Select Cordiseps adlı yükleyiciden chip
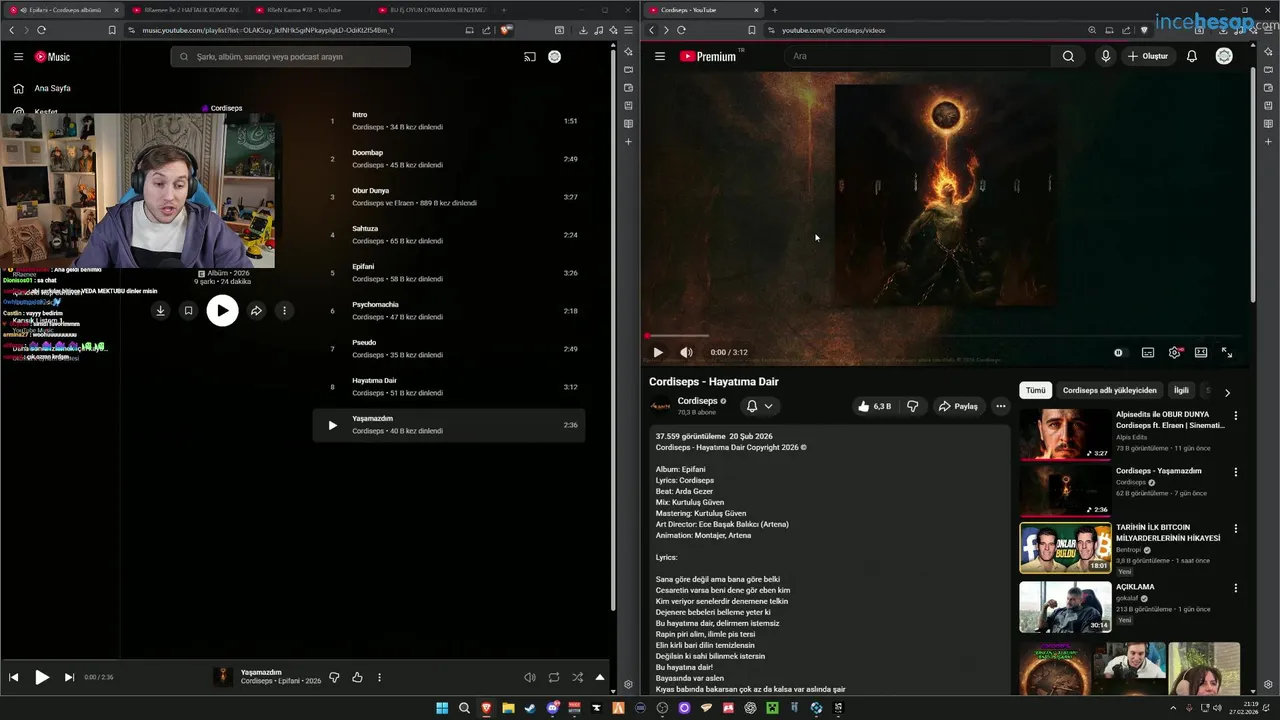 [1109, 390]
